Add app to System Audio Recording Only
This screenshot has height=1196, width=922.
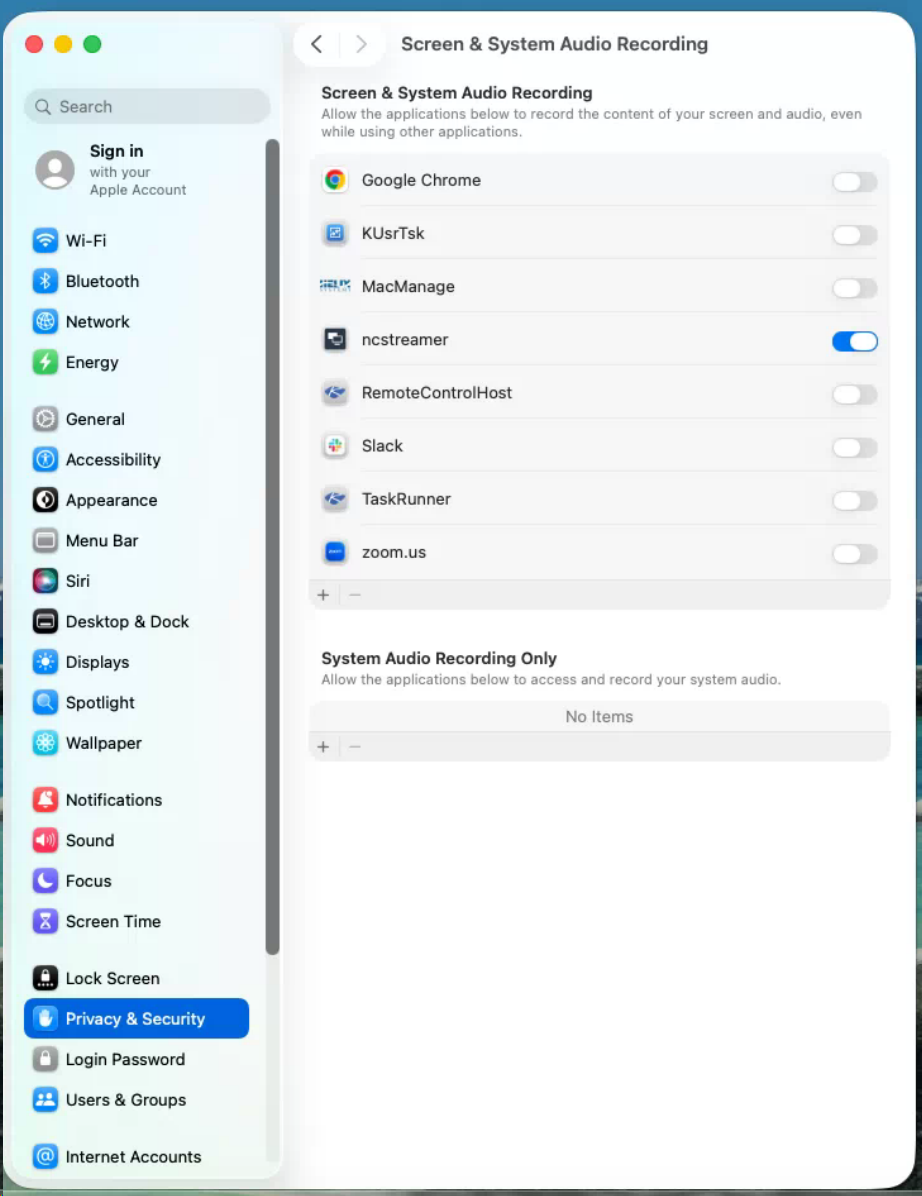pos(323,747)
